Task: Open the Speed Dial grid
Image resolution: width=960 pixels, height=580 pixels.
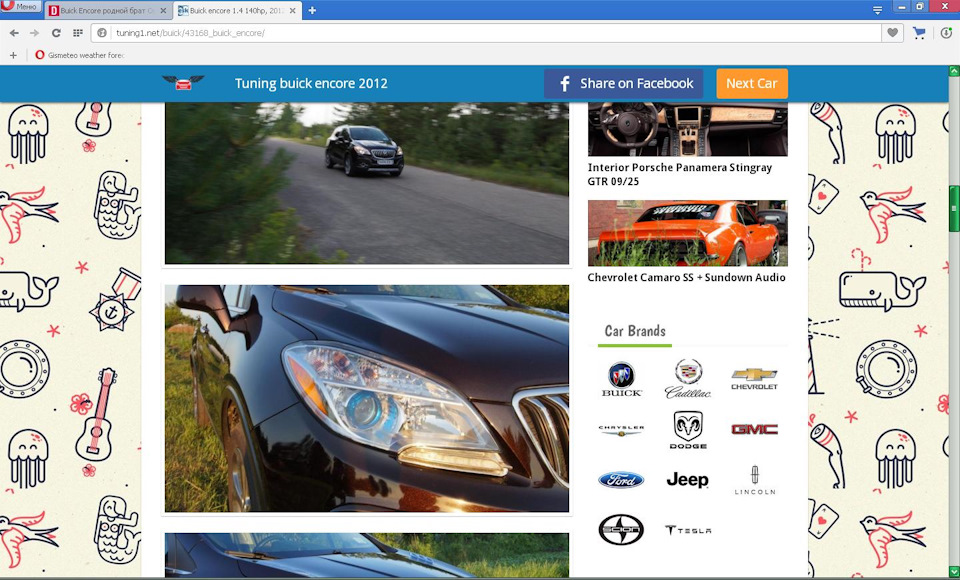Action: click(78, 33)
